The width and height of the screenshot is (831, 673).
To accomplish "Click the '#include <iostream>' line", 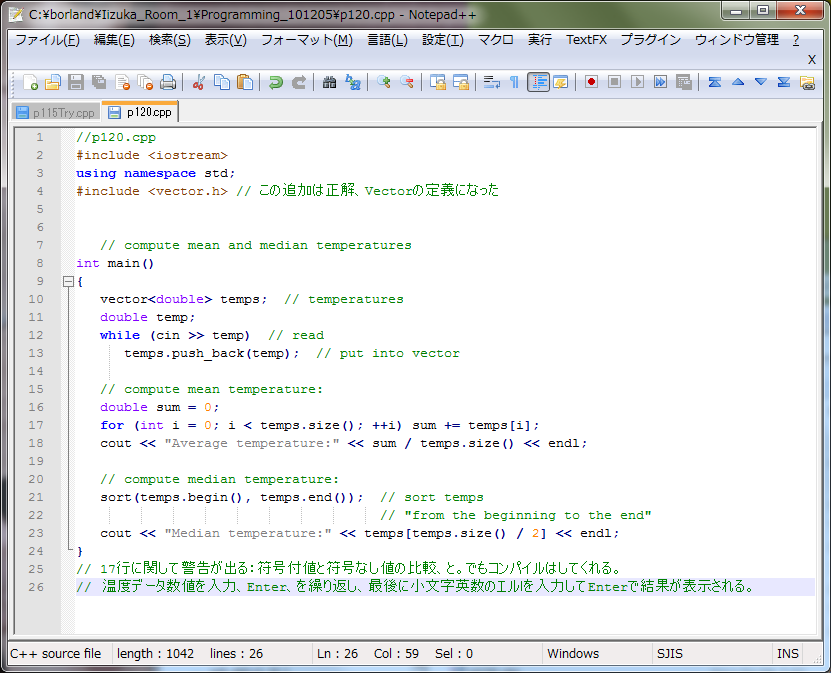I will tap(152, 155).
